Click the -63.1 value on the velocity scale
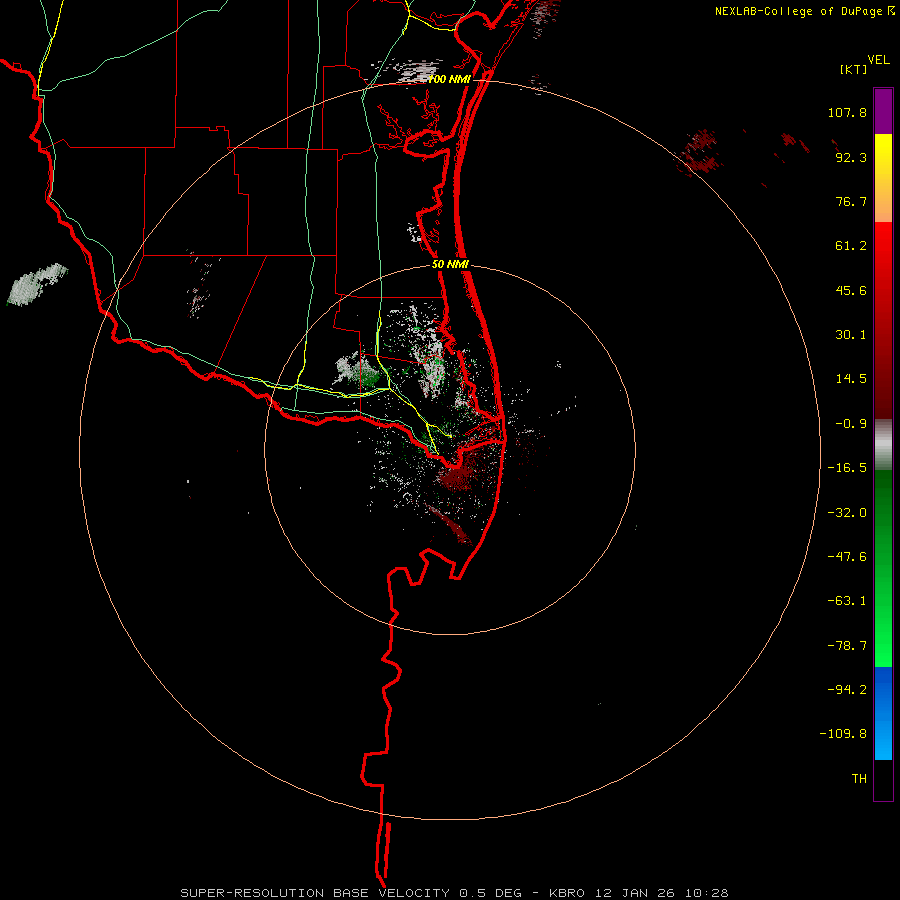This screenshot has width=900, height=900. [847, 601]
